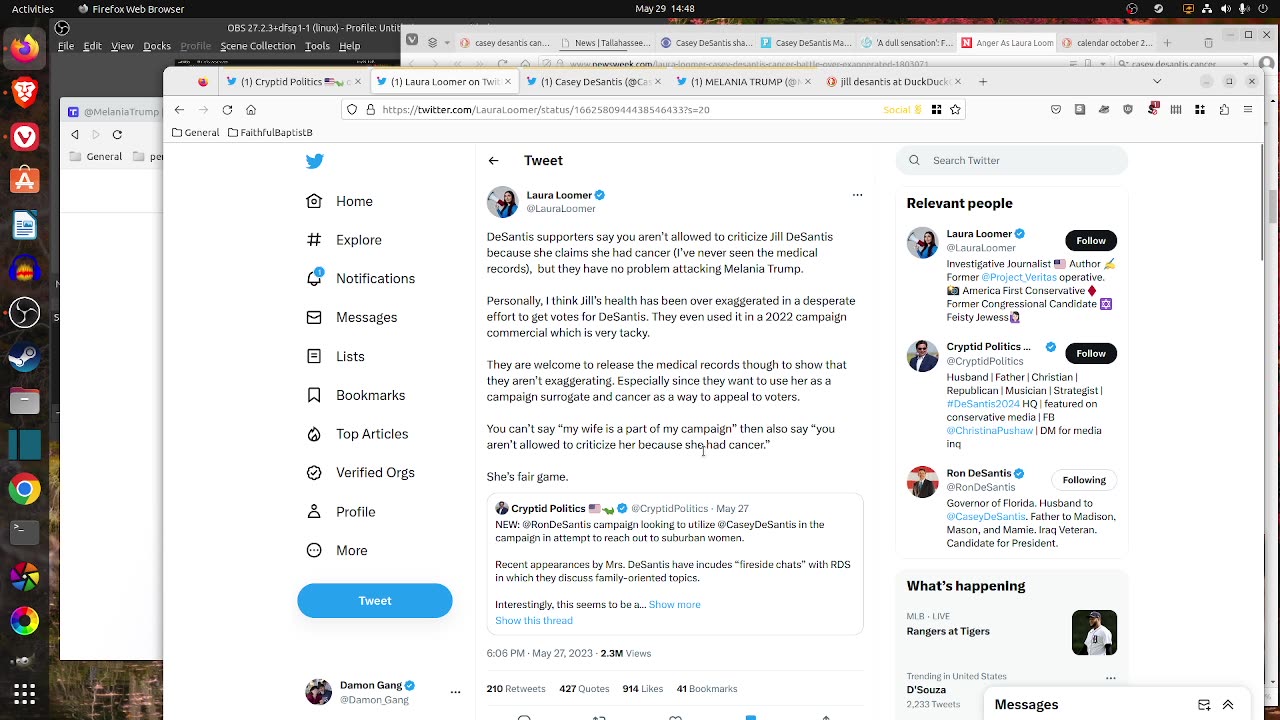Go back using Tweet header arrow

pyautogui.click(x=493, y=161)
